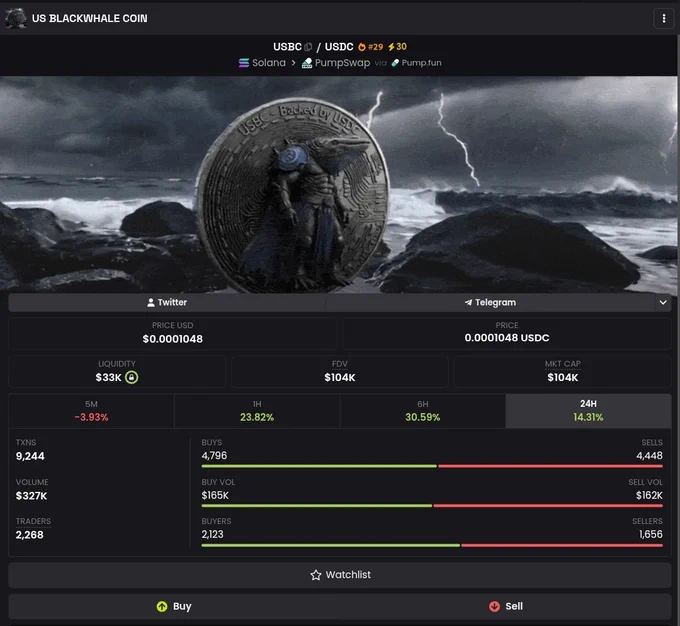This screenshot has height=626, width=680.
Task: Click the TXNS 9,244 value
Action: pyautogui.click(x=30, y=456)
